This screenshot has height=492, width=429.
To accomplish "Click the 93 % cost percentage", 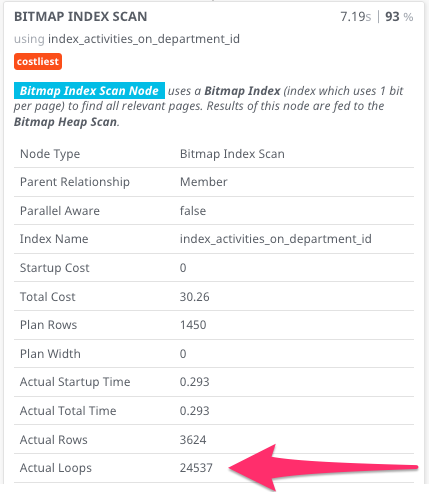I will (399, 17).
